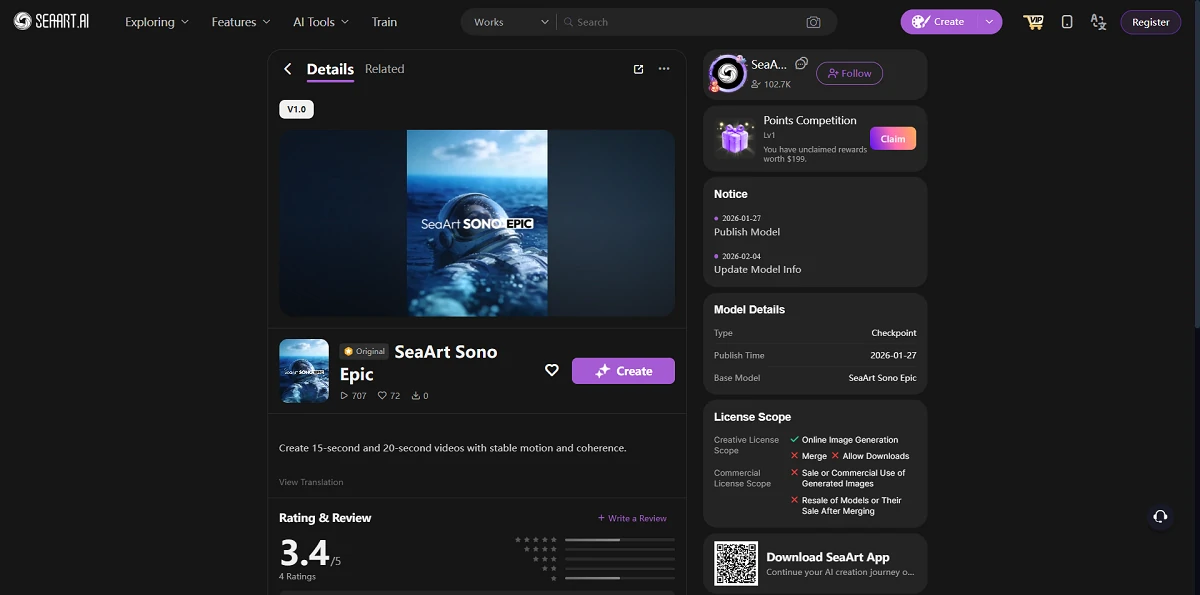
Task: Select Train in the navigation bar
Action: pyautogui.click(x=384, y=21)
